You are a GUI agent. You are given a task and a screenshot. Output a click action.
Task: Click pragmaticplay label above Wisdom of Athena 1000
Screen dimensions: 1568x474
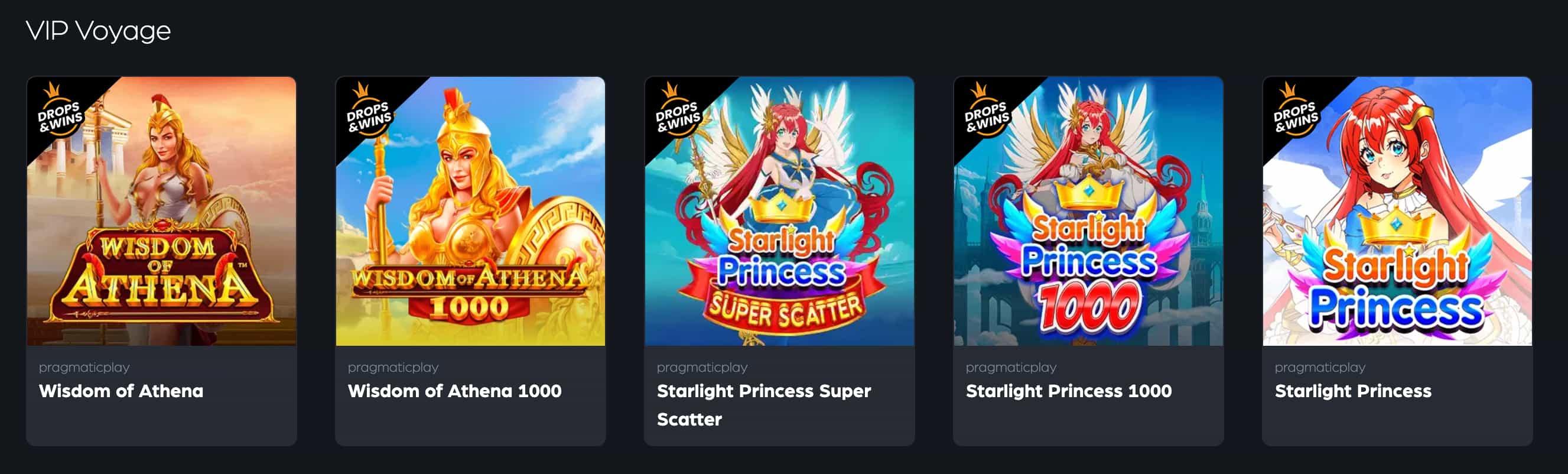point(393,368)
